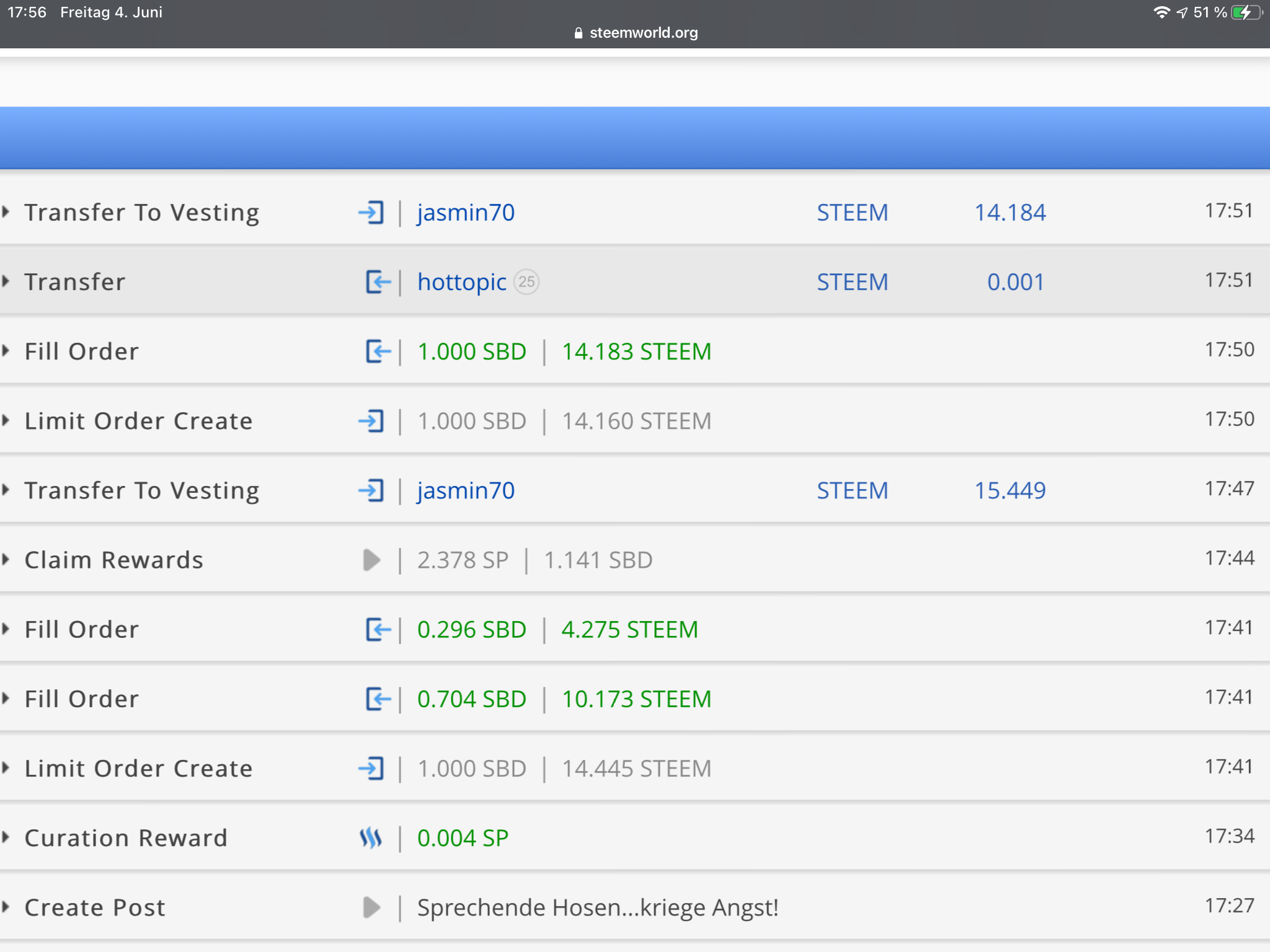Click gray play icon on Claim Rewards row
The height and width of the screenshot is (952, 1270).
pyautogui.click(x=371, y=560)
